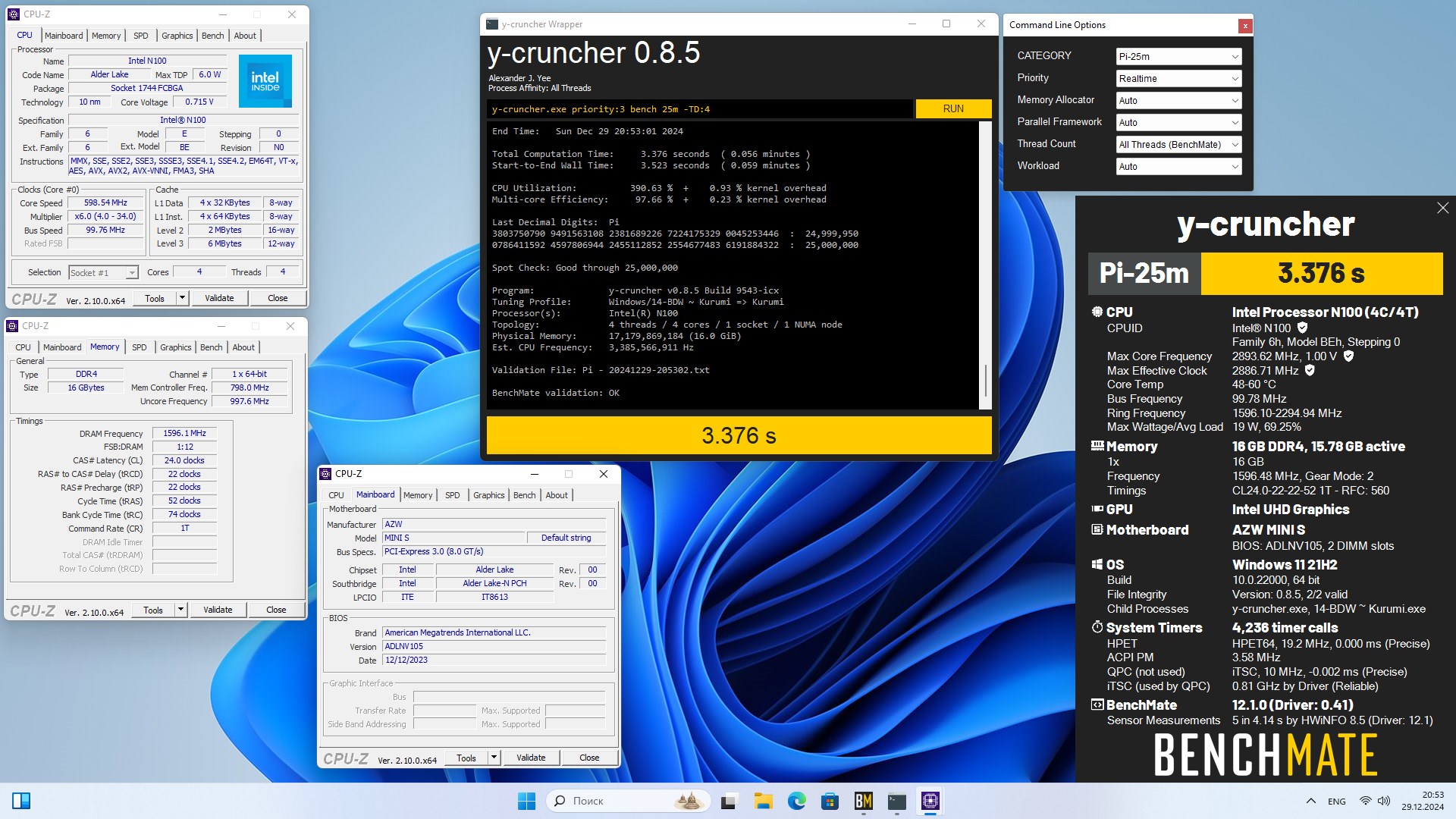Open Tools dropdown arrow in CPU-Z Memory window
Screen dimensions: 1456x819
[180, 610]
